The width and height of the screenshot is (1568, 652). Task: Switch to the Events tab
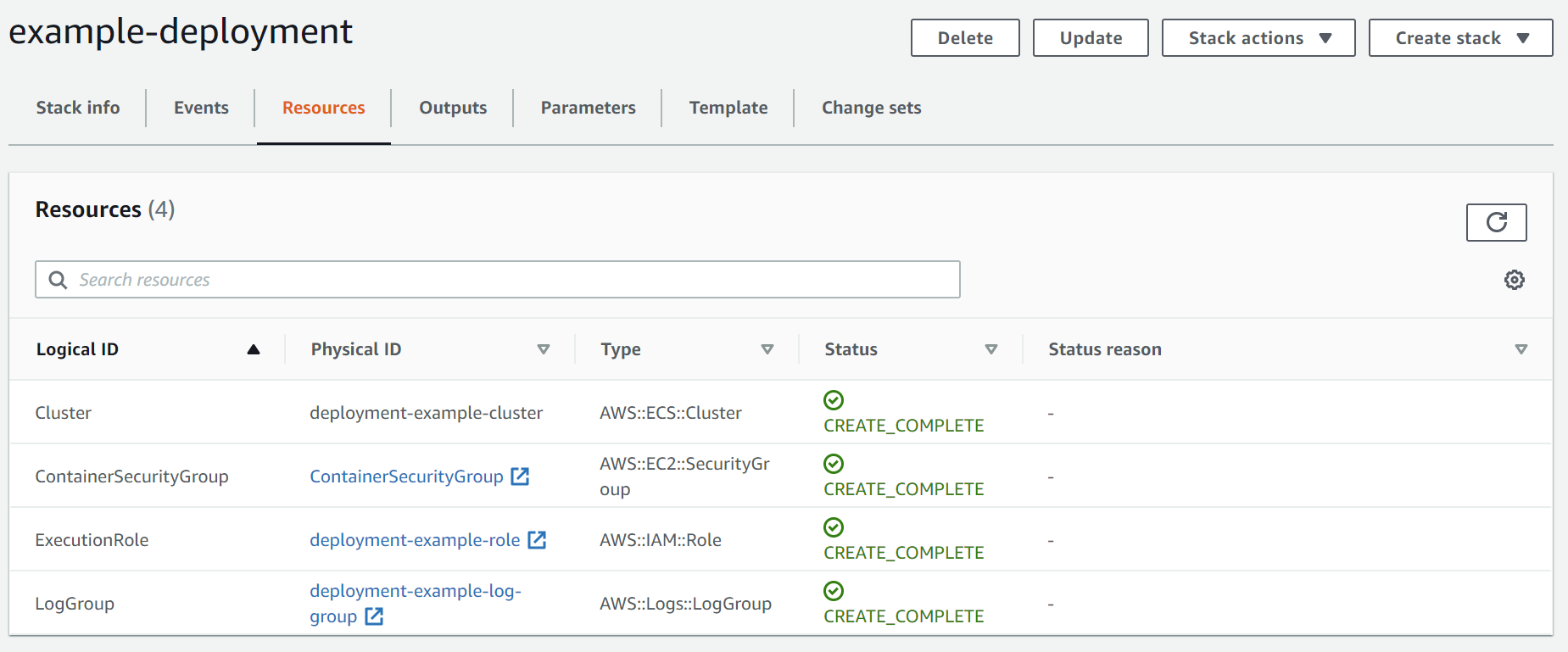(x=201, y=108)
